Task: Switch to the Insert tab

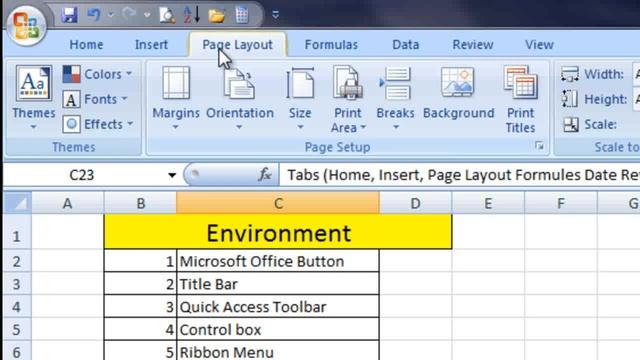Action: (151, 44)
